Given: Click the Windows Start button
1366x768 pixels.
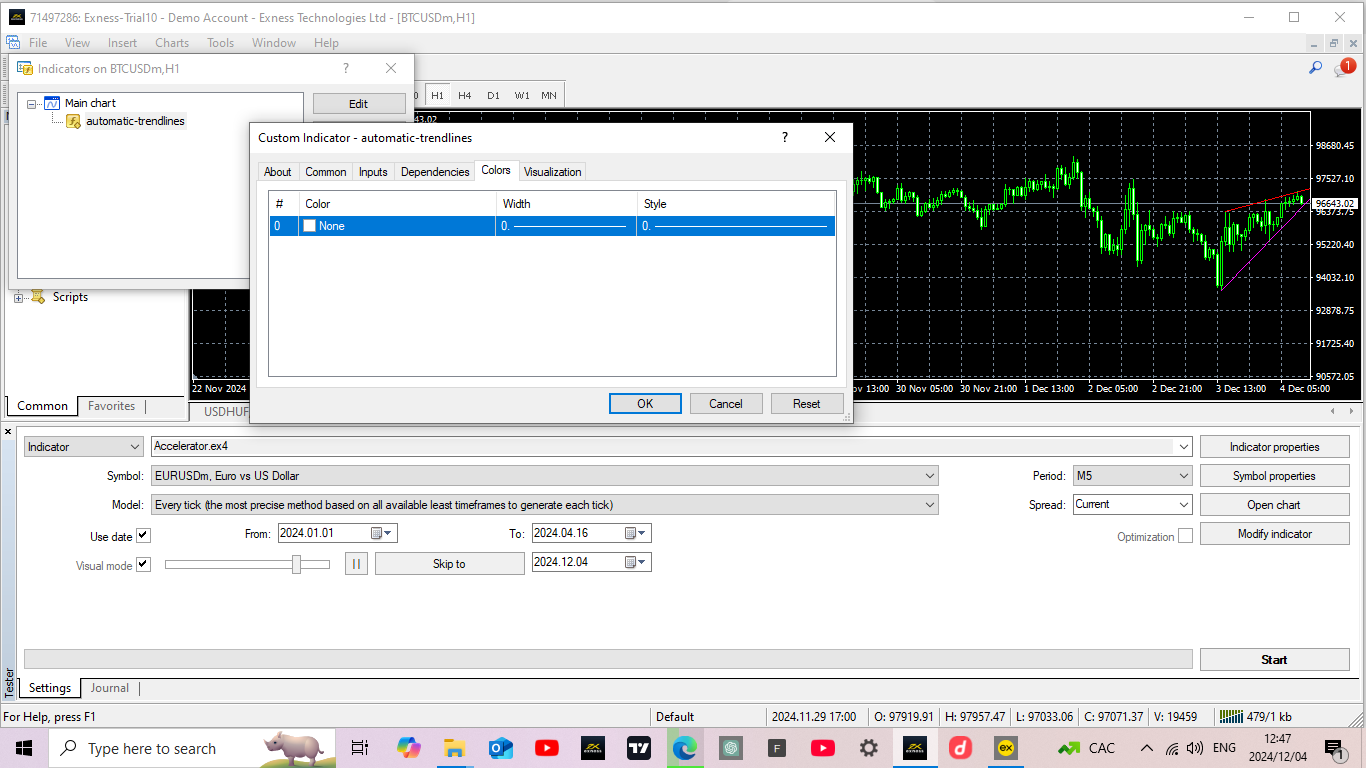Looking at the screenshot, I should (24, 748).
